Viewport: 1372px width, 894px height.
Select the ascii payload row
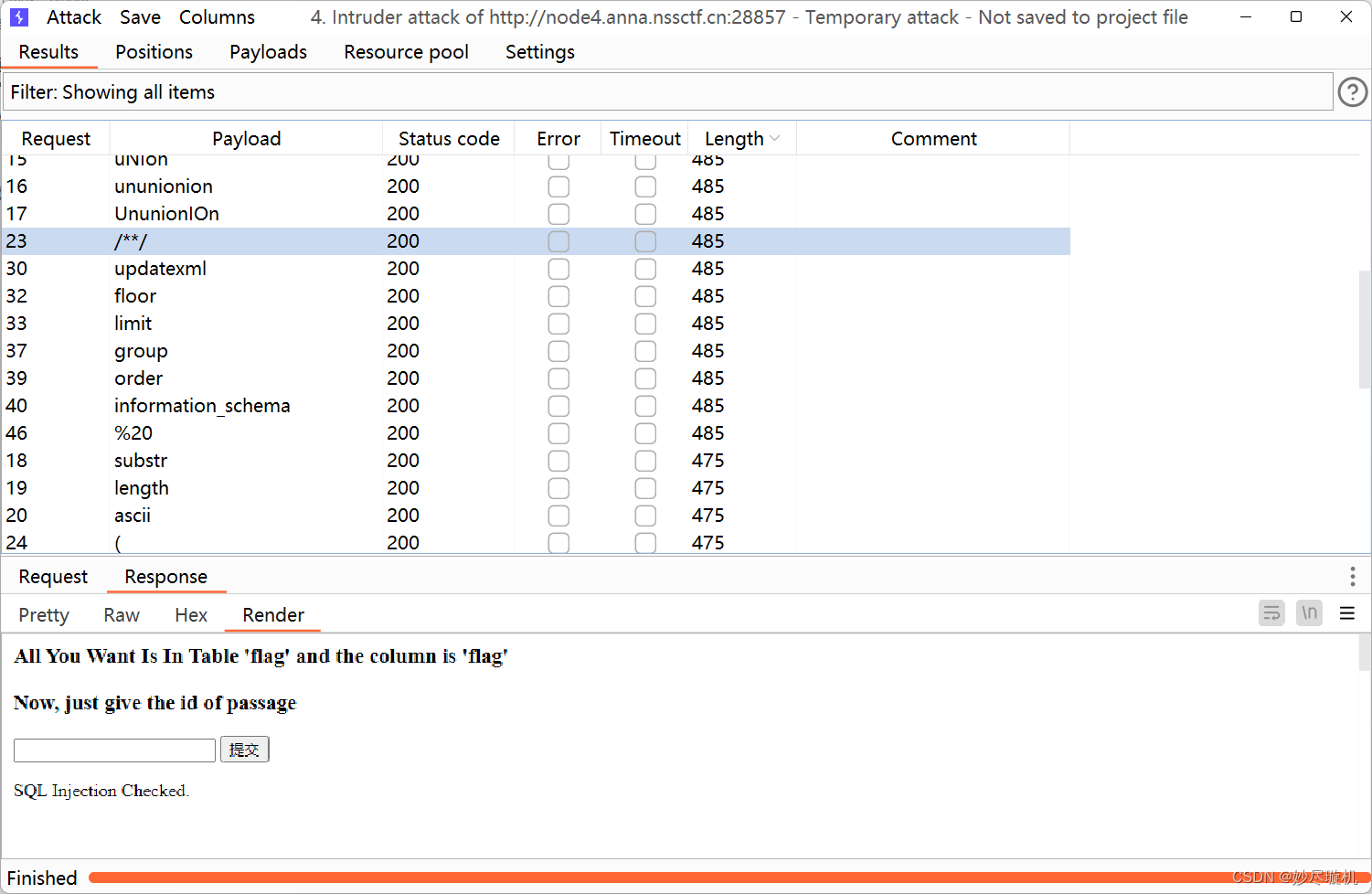536,516
